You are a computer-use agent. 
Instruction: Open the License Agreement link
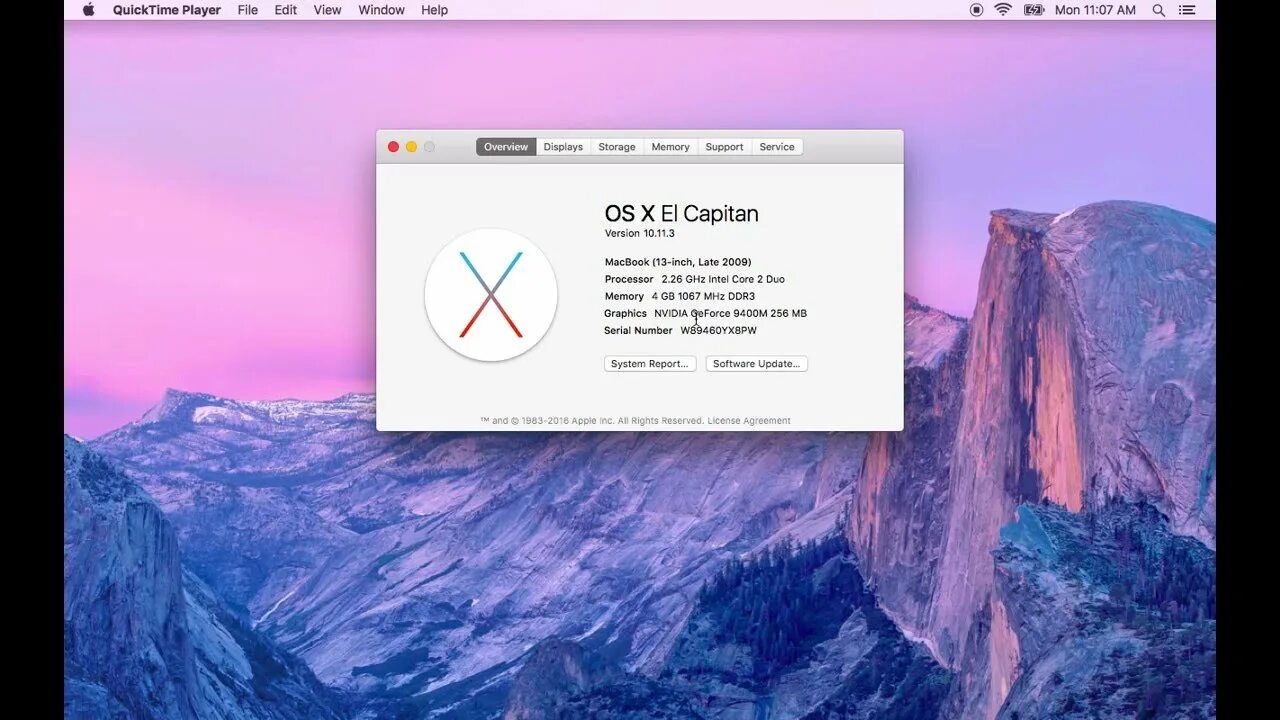coord(749,421)
